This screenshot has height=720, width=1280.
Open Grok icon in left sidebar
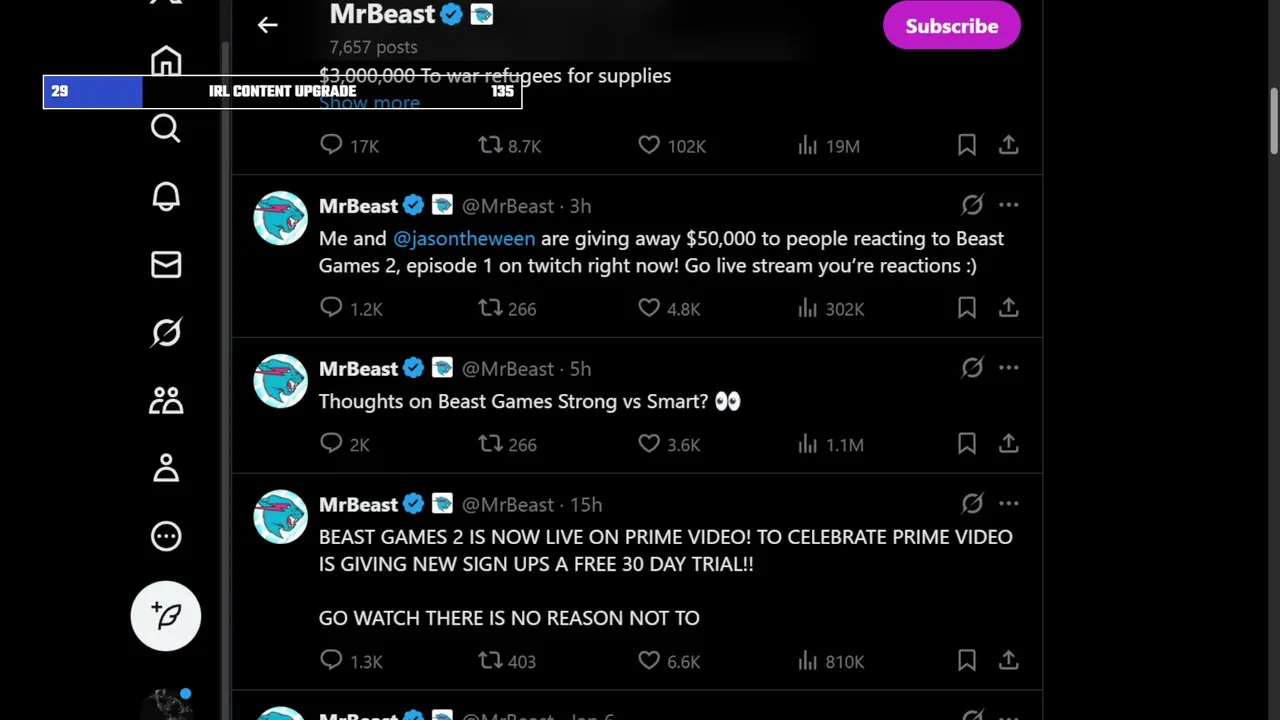click(x=166, y=332)
